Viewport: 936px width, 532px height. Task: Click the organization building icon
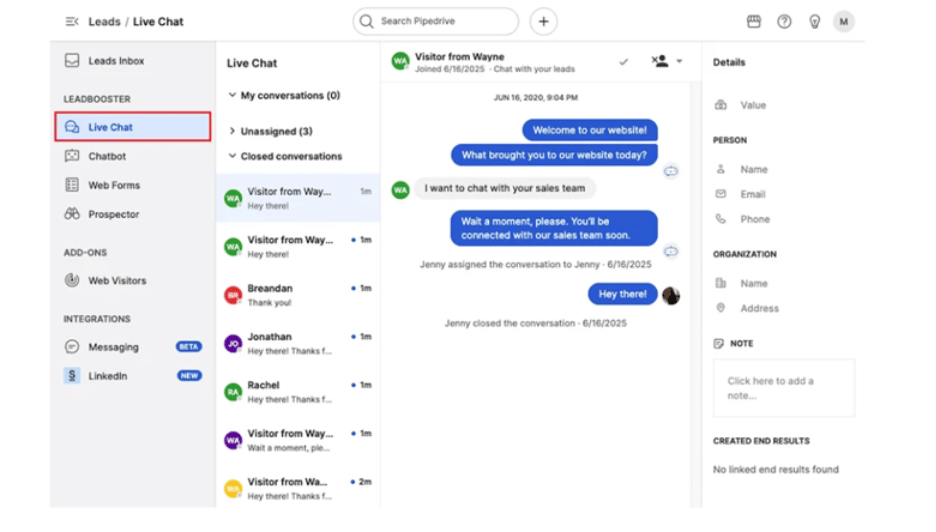(721, 283)
